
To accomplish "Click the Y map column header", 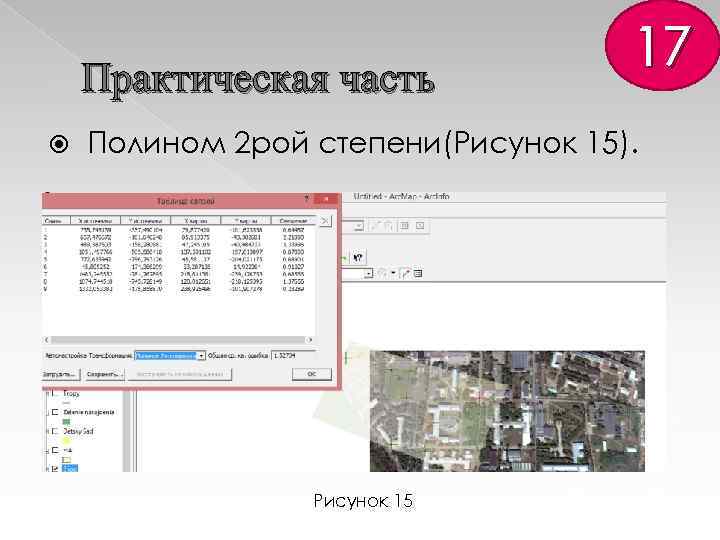I will tap(246, 221).
